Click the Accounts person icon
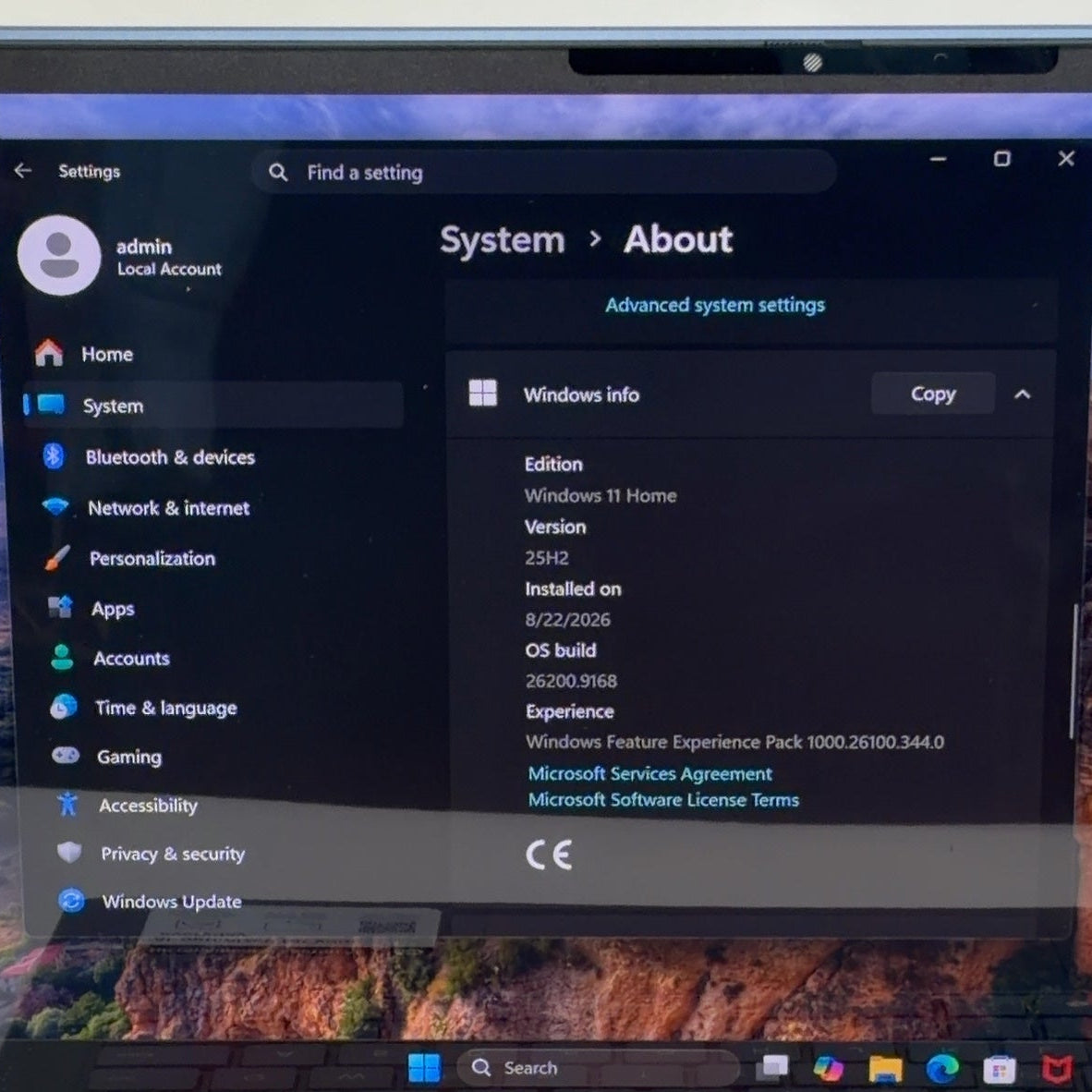This screenshot has height=1092, width=1092. 62,657
